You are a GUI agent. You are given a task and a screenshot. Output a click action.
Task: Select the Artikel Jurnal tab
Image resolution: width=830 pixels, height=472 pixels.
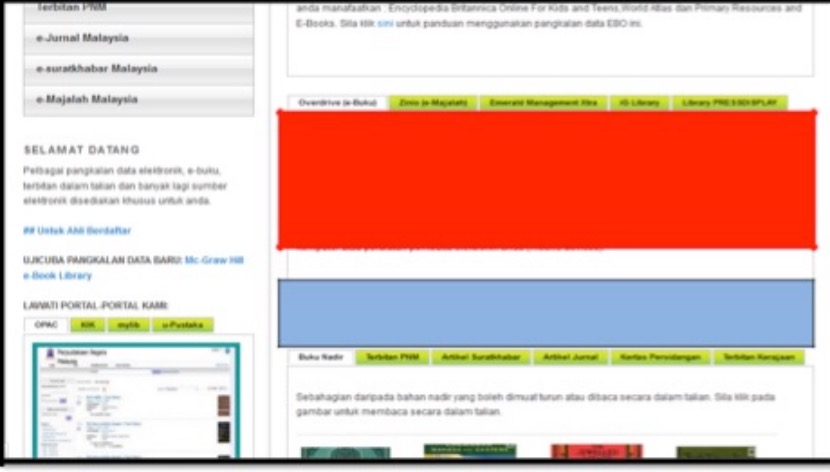[570, 357]
